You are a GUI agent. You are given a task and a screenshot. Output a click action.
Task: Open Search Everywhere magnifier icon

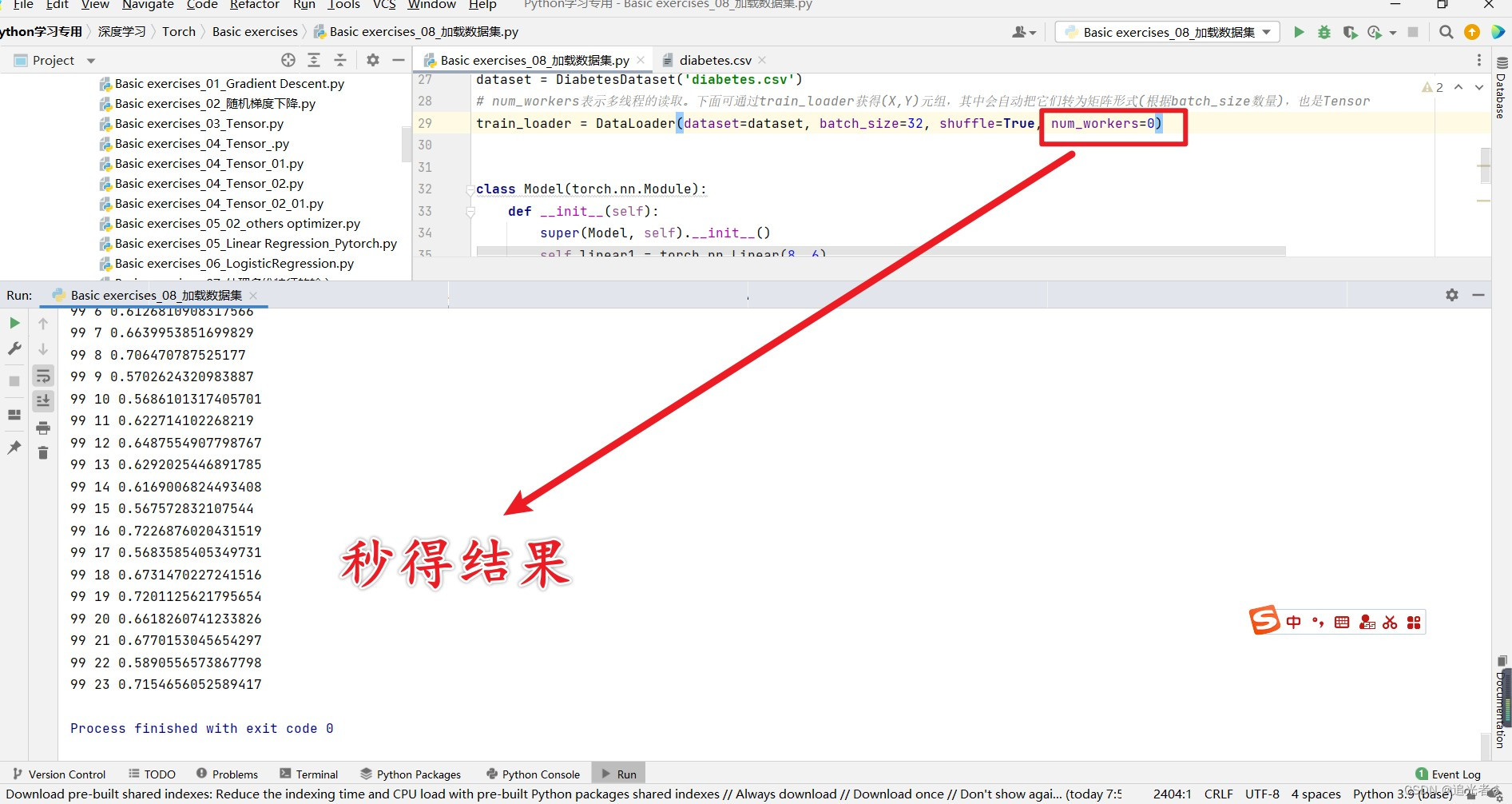pyautogui.click(x=1446, y=32)
